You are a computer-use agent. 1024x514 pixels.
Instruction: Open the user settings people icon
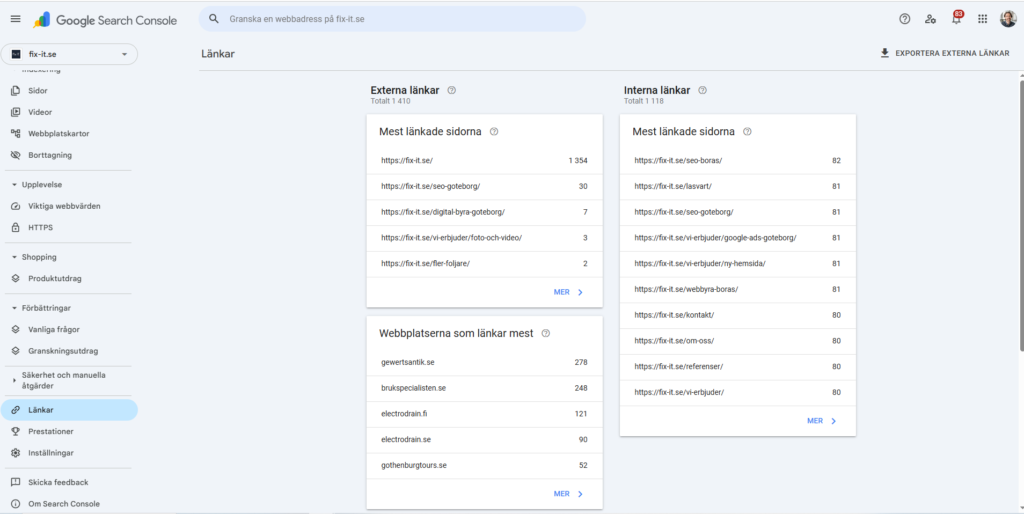931,19
